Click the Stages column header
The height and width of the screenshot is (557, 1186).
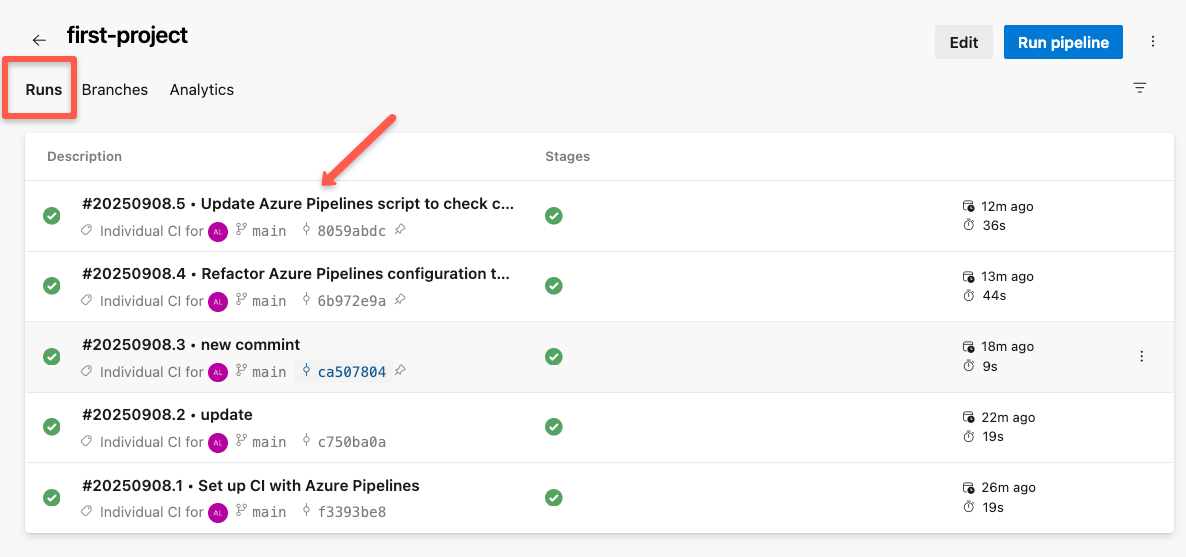[x=567, y=157]
